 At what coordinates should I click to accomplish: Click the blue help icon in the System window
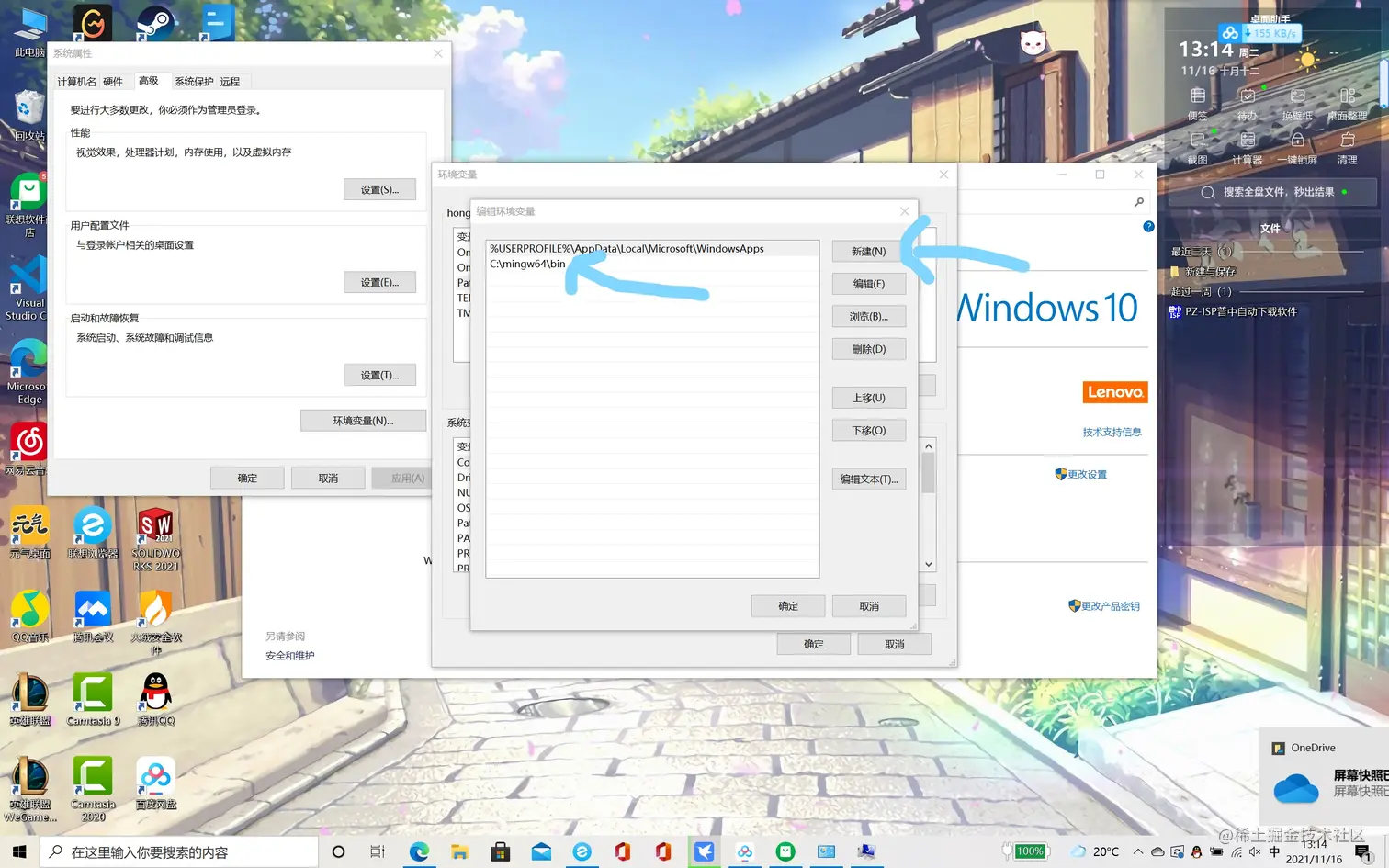pos(1148,226)
